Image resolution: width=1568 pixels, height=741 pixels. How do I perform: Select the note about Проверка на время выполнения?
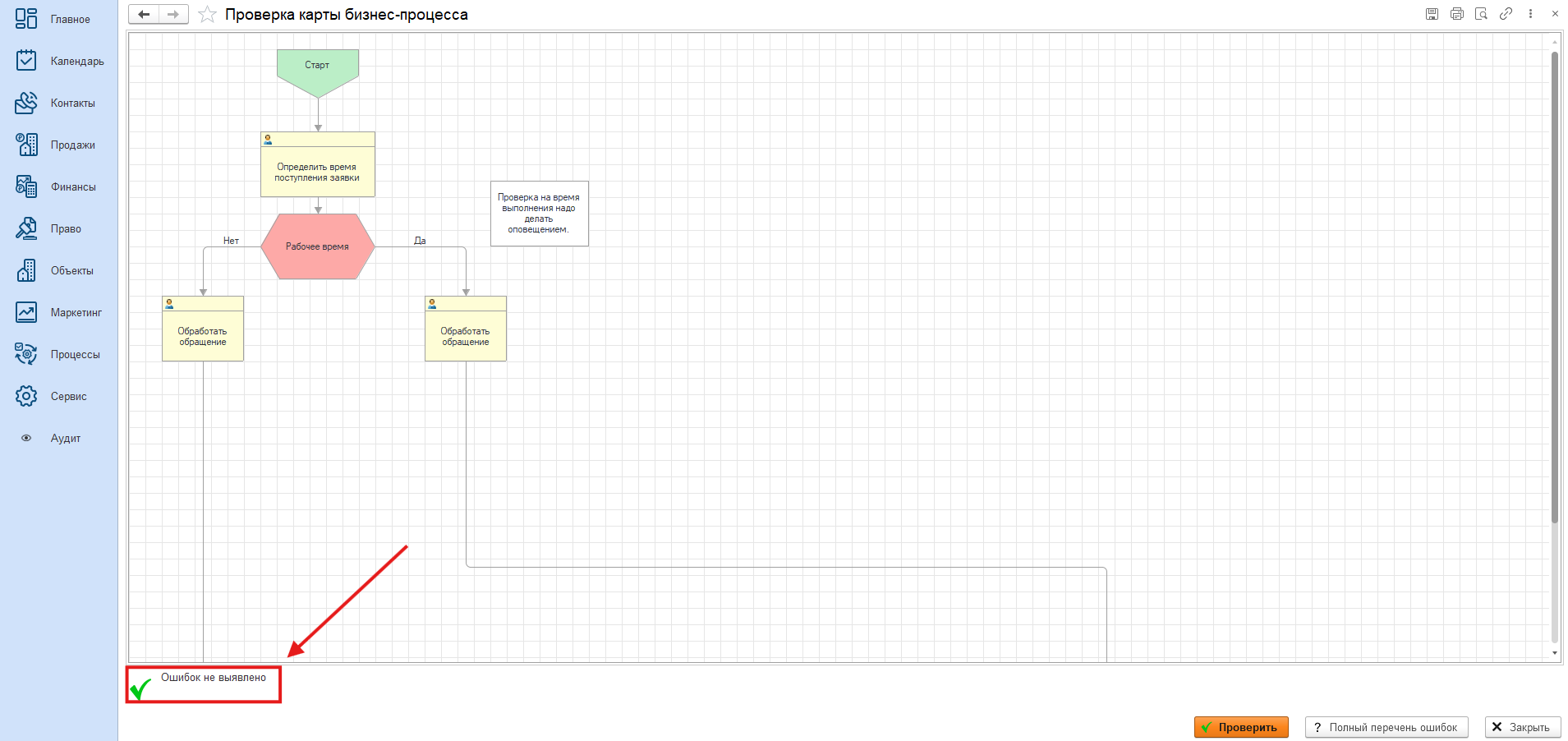[540, 214]
